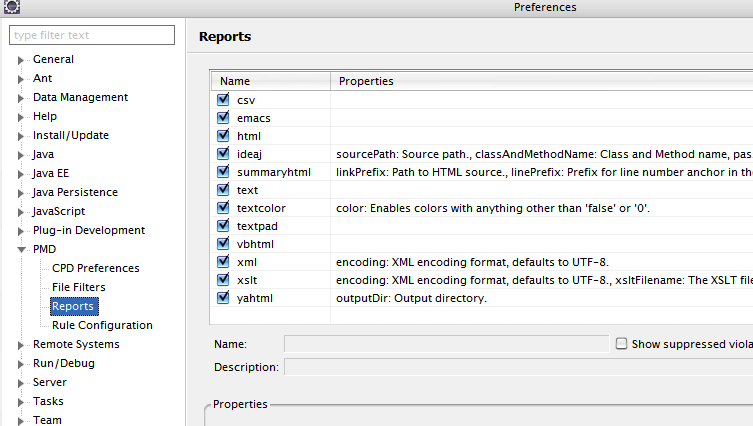Open CPD Preferences page
Image resolution: width=753 pixels, height=426 pixels.
[x=95, y=268]
